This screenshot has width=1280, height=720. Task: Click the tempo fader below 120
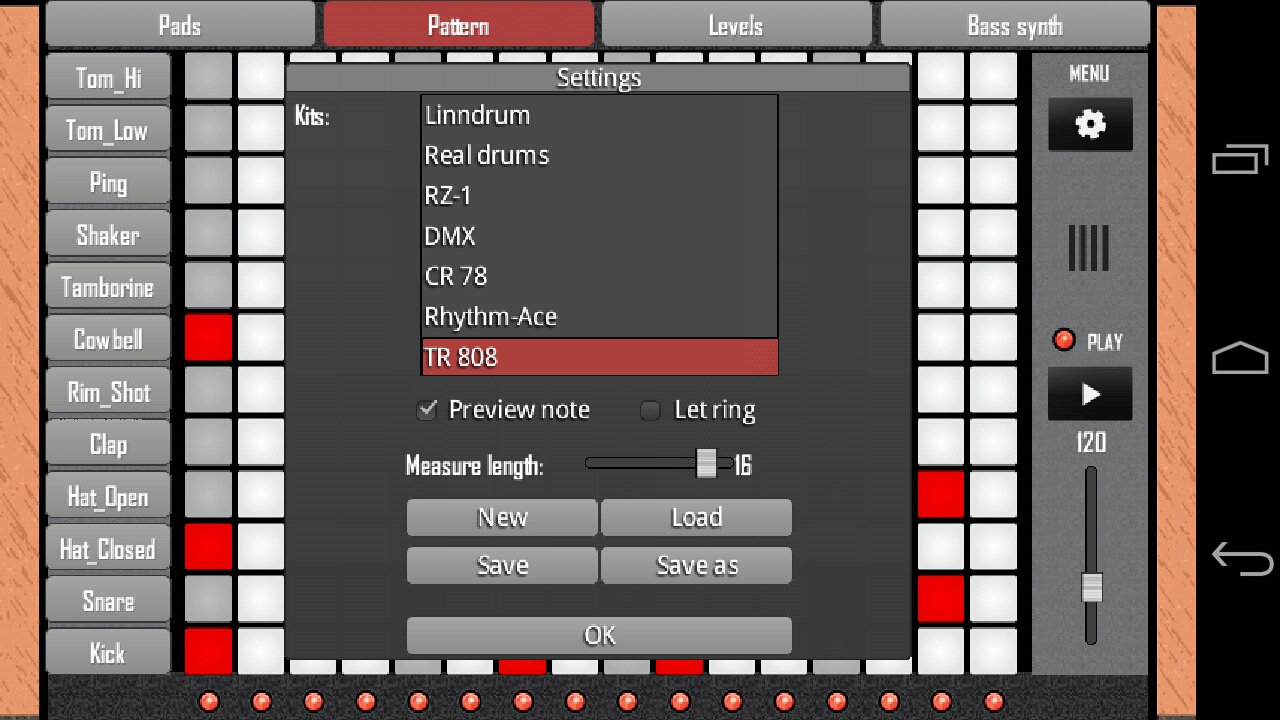[1089, 588]
